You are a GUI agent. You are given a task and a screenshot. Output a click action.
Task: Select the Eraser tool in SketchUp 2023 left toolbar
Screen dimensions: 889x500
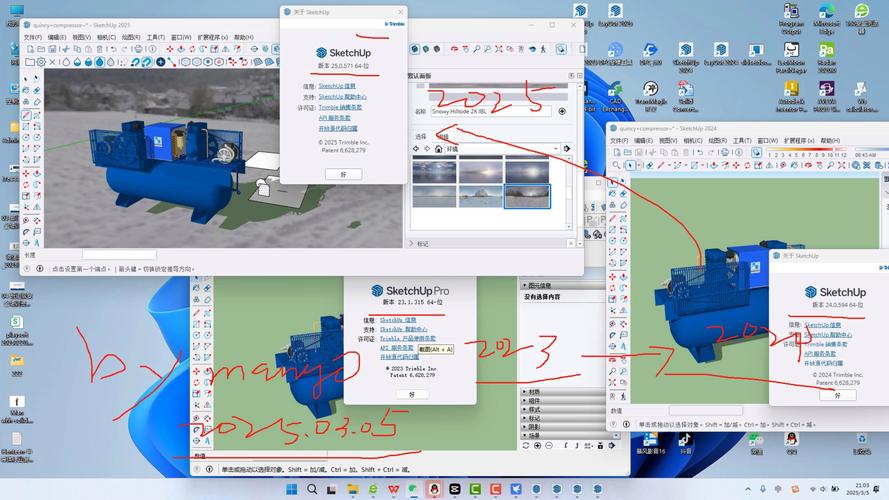click(x=208, y=288)
